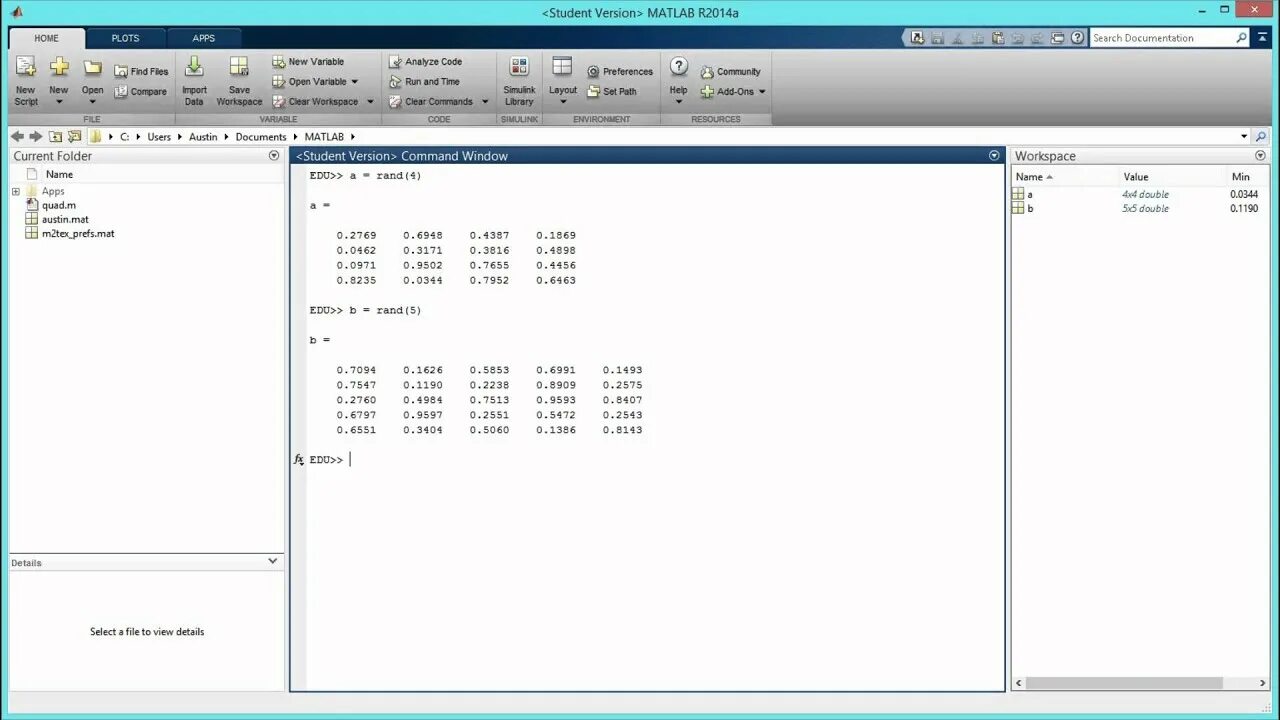Viewport: 1280px width, 720px height.
Task: Click the quick access Help icon
Action: coord(1077,38)
